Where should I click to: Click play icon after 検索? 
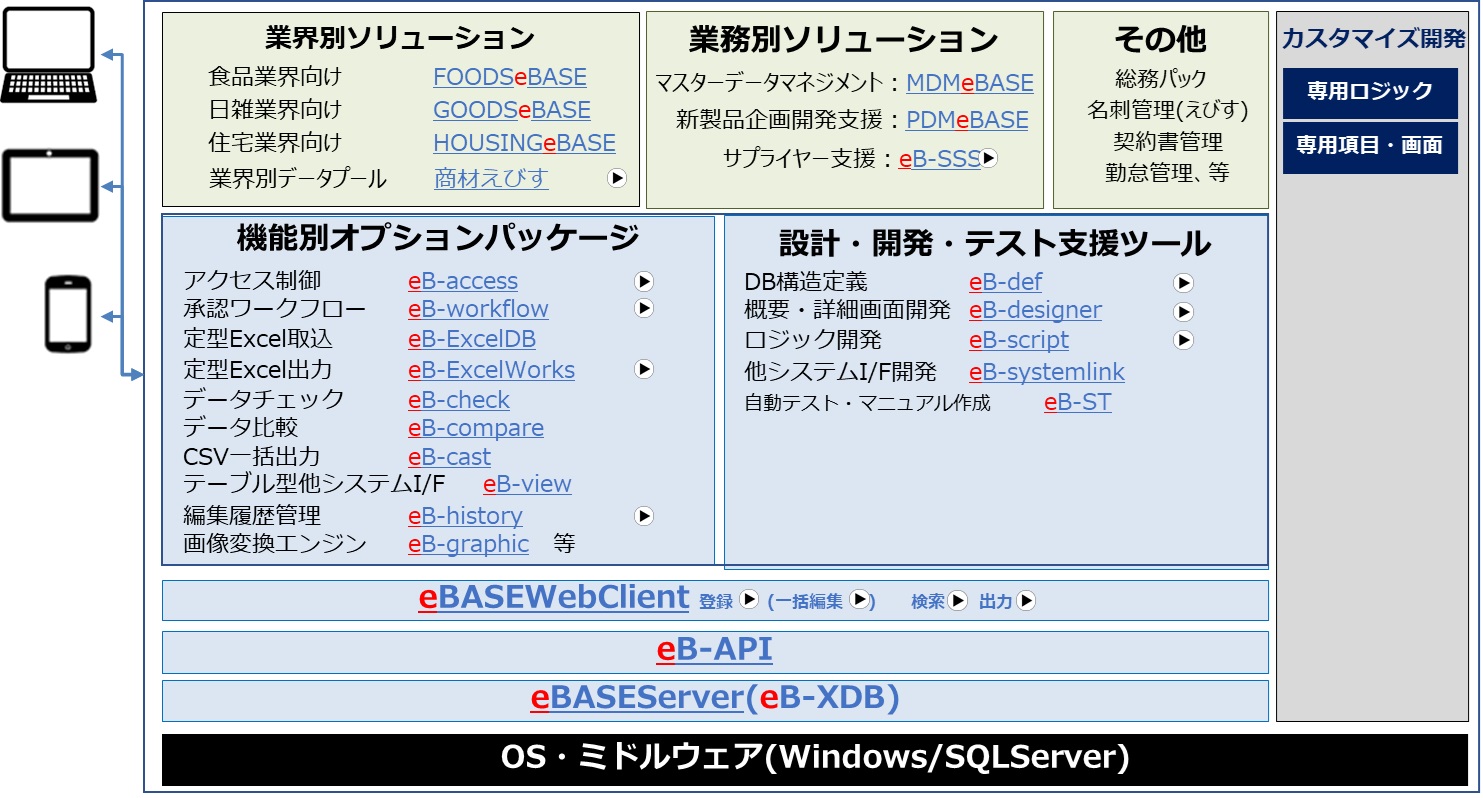coord(958,601)
